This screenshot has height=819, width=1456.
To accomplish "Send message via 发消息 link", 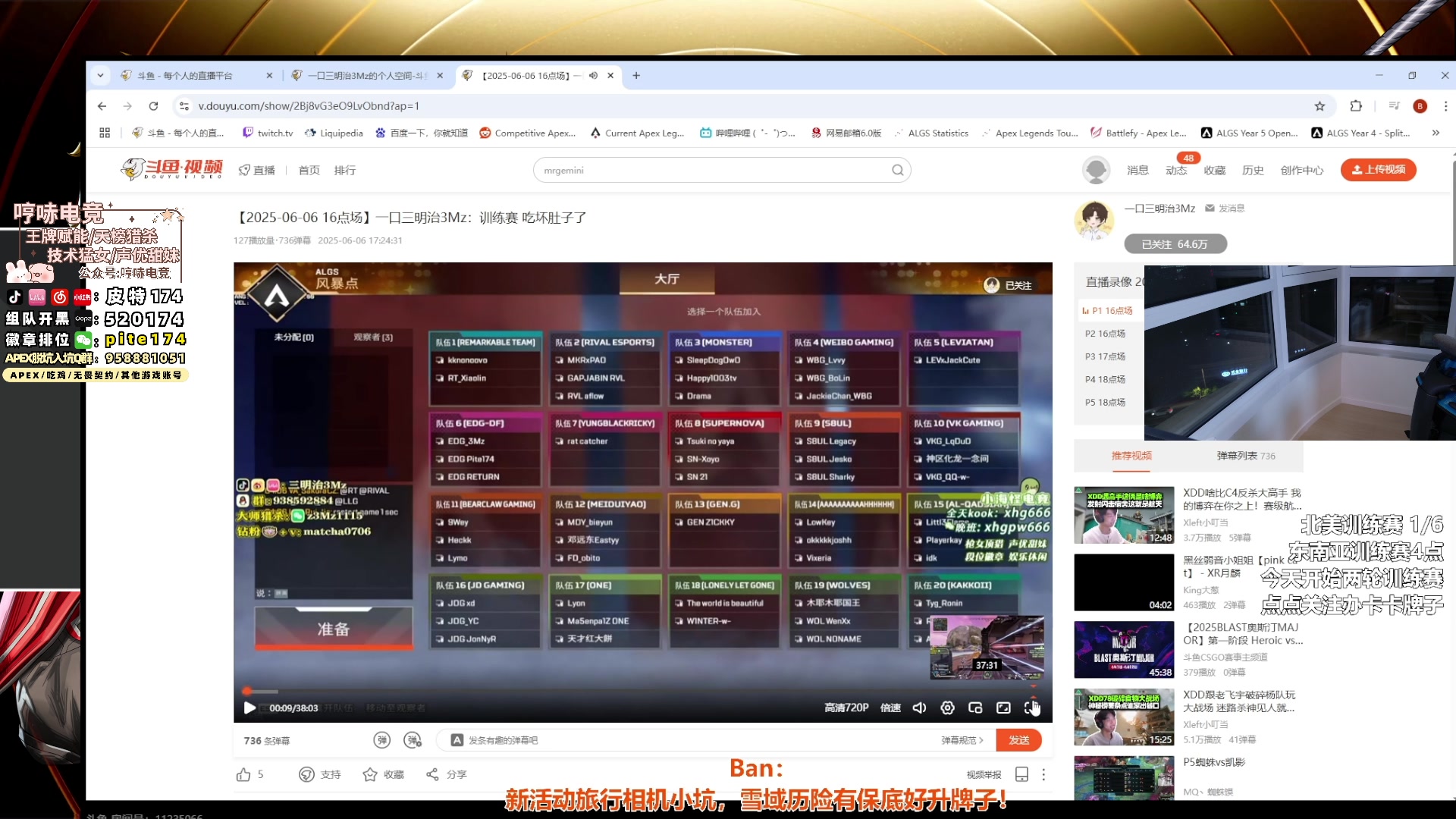I will [1225, 208].
